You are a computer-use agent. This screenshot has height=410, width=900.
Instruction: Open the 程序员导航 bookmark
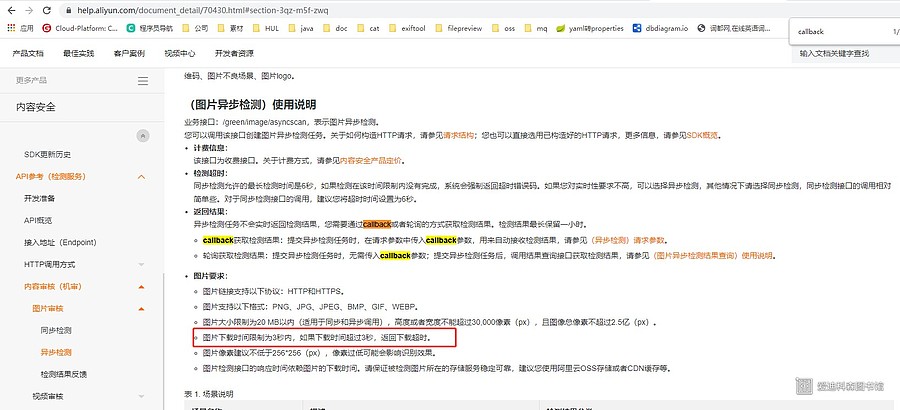149,28
